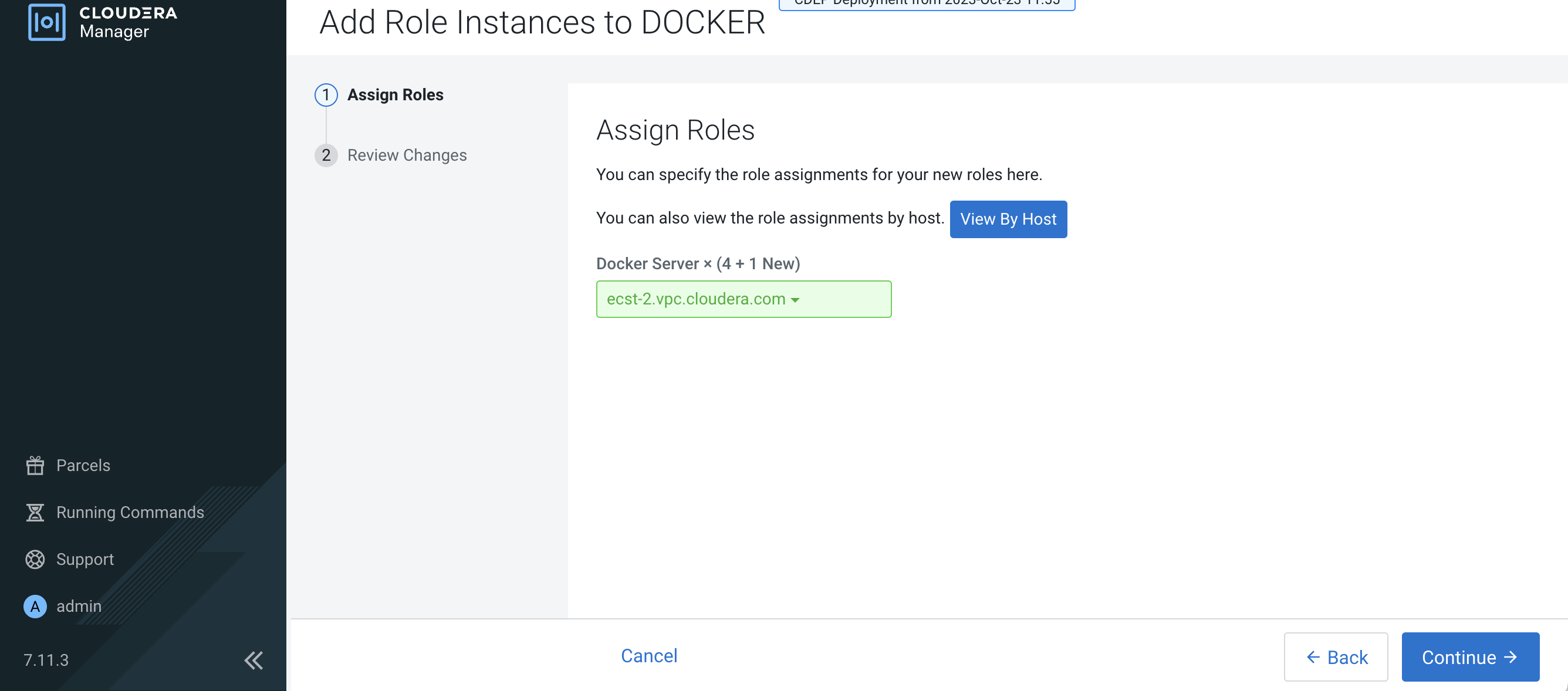The height and width of the screenshot is (691, 1568).
Task: Click the caret arrow beside host name
Action: pyautogui.click(x=795, y=300)
